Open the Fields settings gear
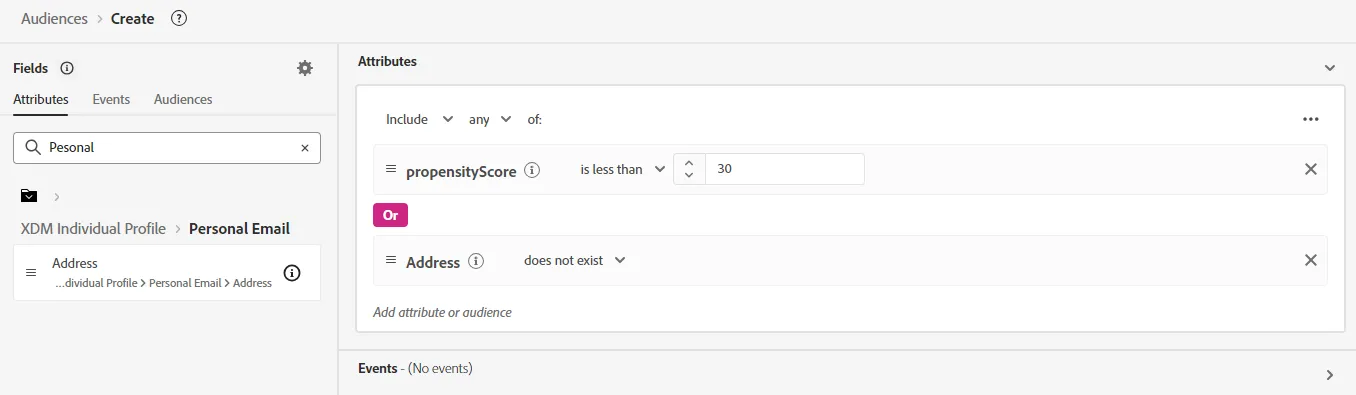This screenshot has height=395, width=1356. [x=305, y=68]
